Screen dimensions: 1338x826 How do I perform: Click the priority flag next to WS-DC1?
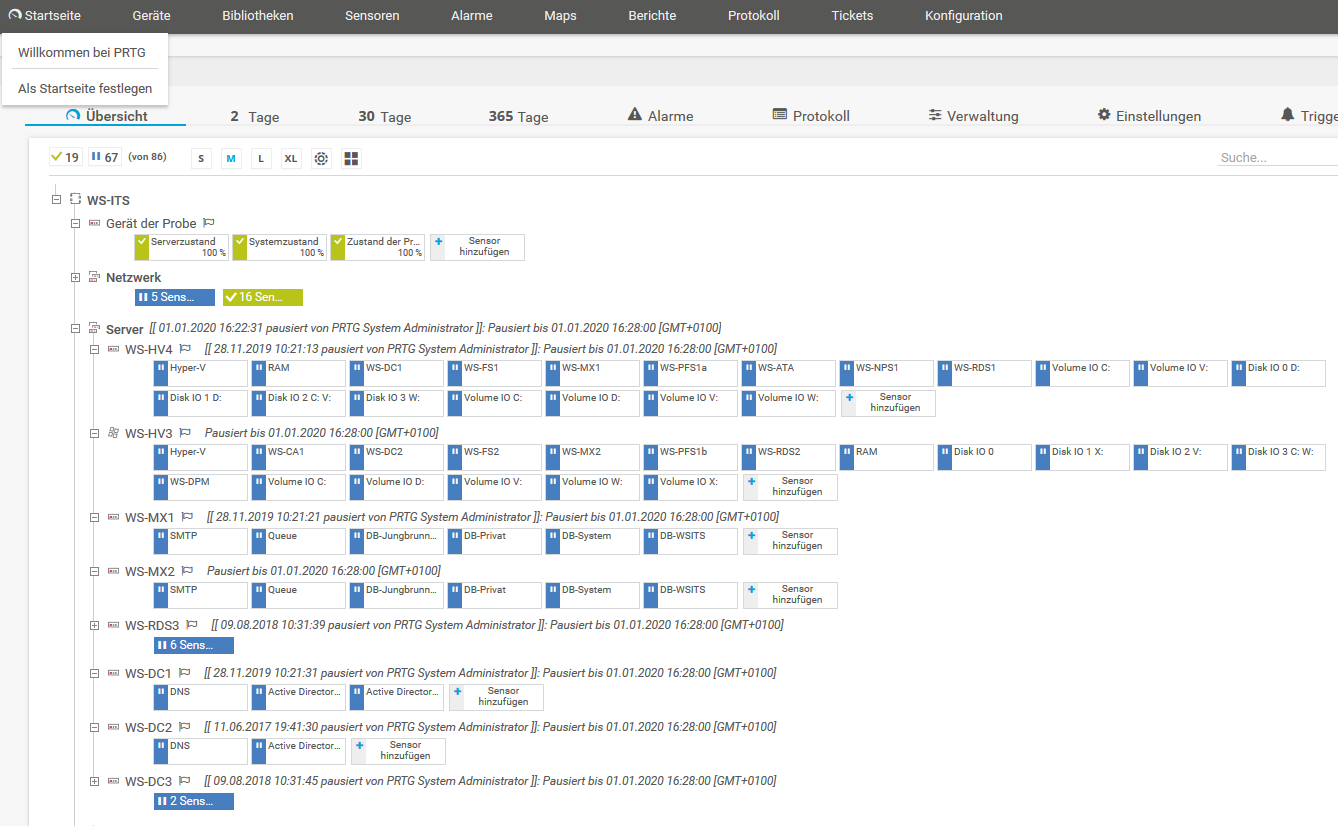185,673
